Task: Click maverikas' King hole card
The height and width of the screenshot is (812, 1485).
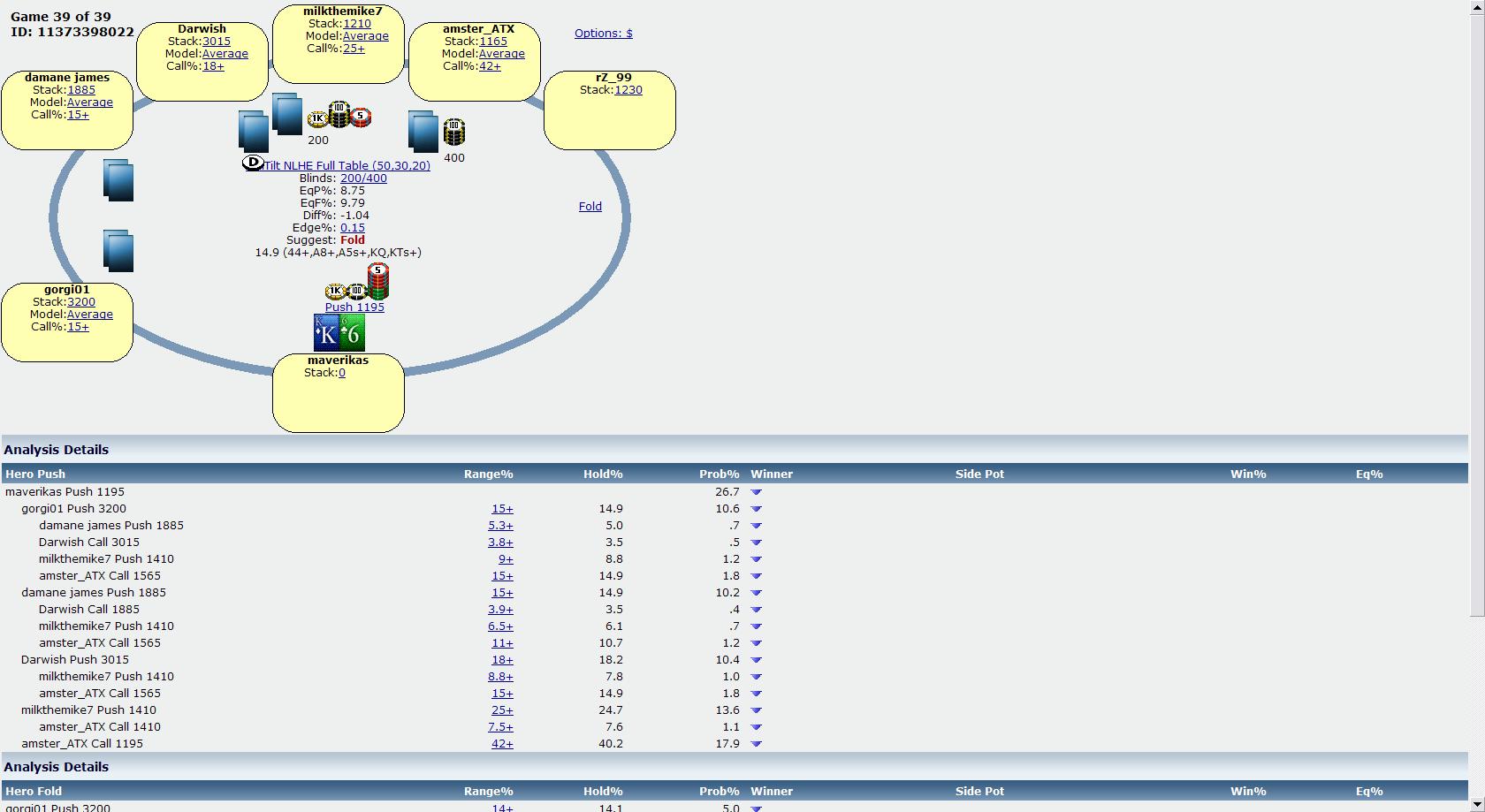Action: tap(326, 333)
